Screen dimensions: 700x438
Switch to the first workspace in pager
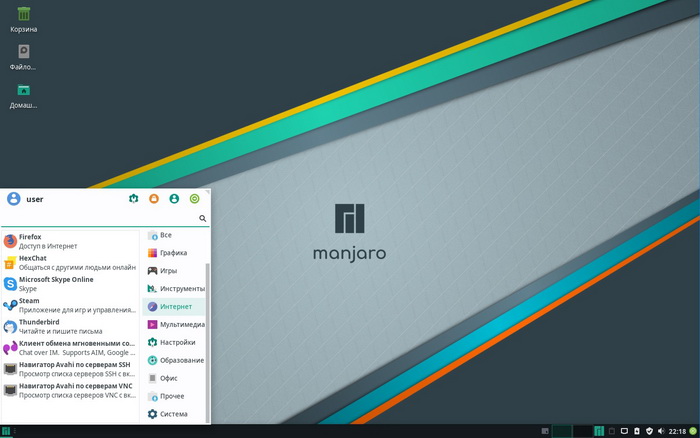[562, 431]
